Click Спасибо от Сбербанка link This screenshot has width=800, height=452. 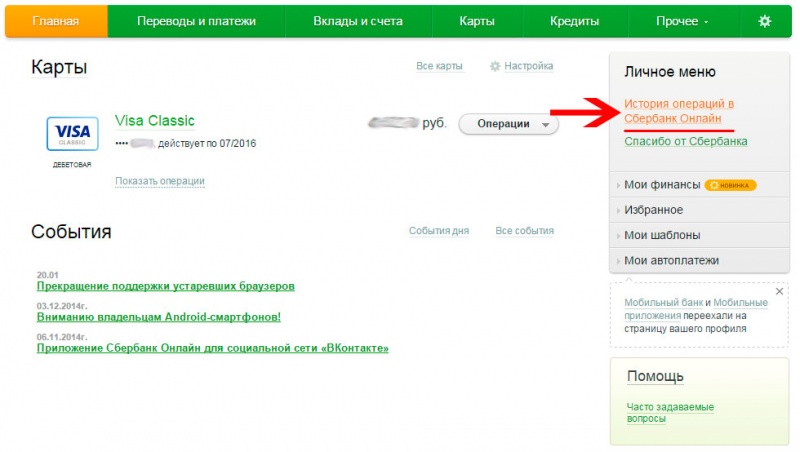[x=685, y=141]
